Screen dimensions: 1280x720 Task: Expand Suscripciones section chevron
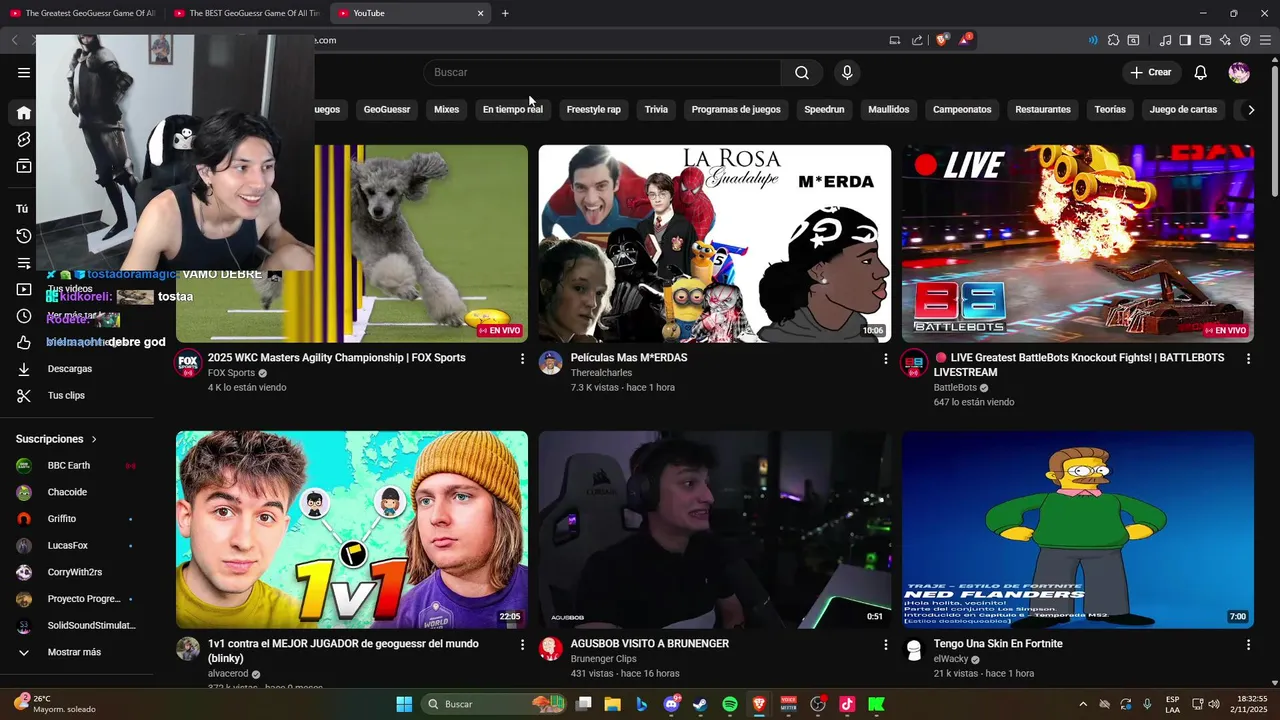95,439
